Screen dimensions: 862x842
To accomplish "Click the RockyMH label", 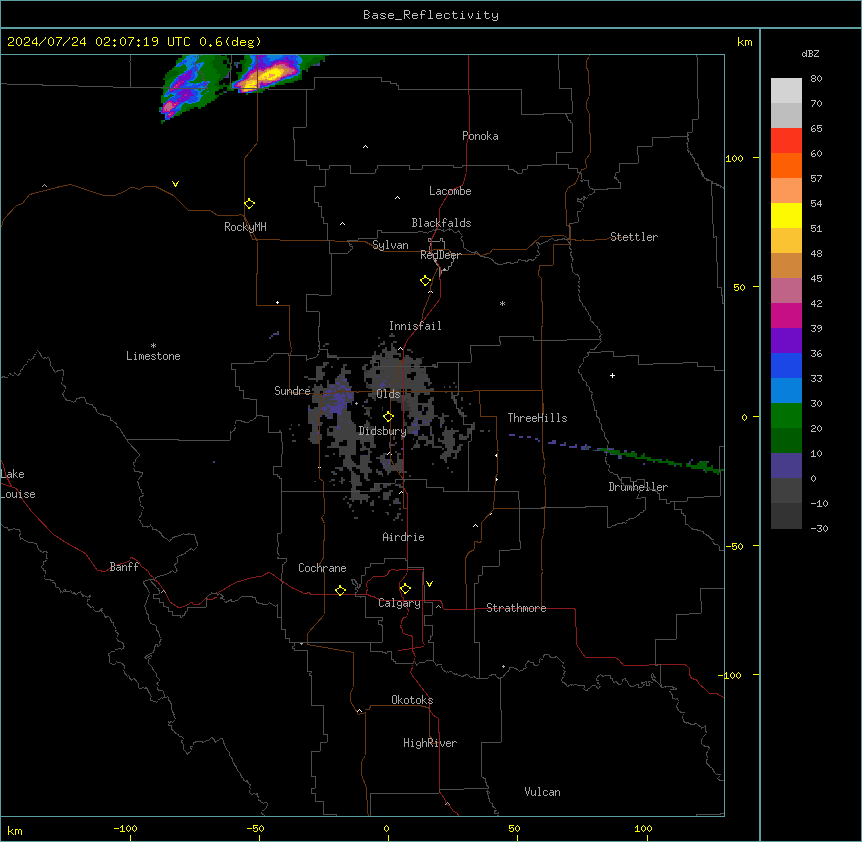I will click(245, 227).
